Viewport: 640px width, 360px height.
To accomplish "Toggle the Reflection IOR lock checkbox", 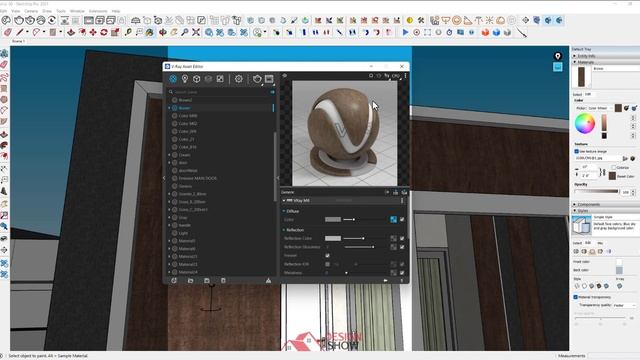I will click(x=327, y=264).
